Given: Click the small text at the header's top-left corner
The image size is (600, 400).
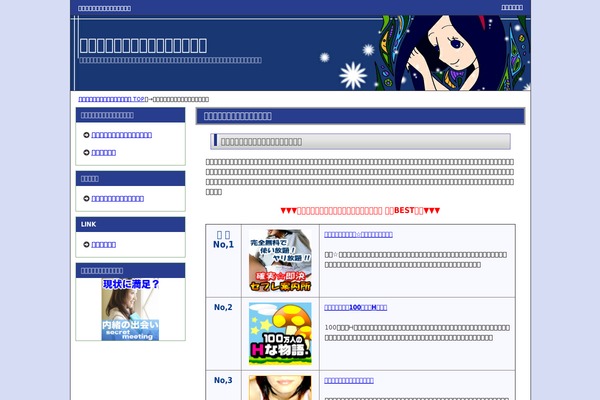Looking at the screenshot, I should [x=104, y=8].
